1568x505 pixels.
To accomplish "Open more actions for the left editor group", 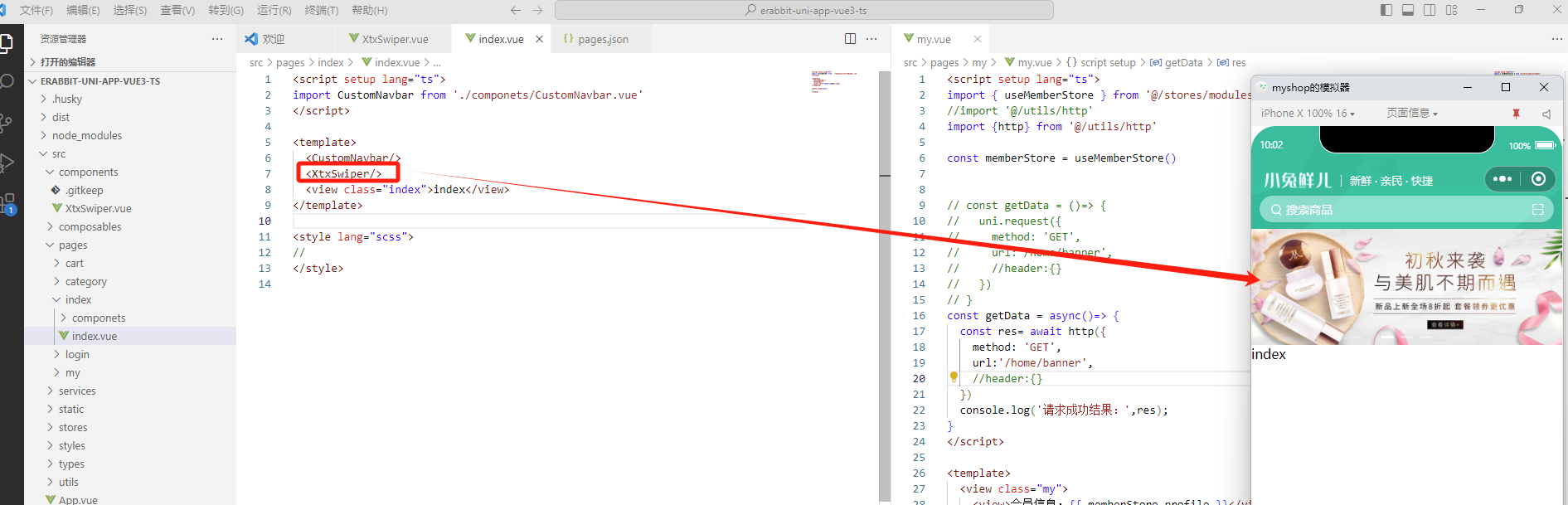I will point(871,39).
